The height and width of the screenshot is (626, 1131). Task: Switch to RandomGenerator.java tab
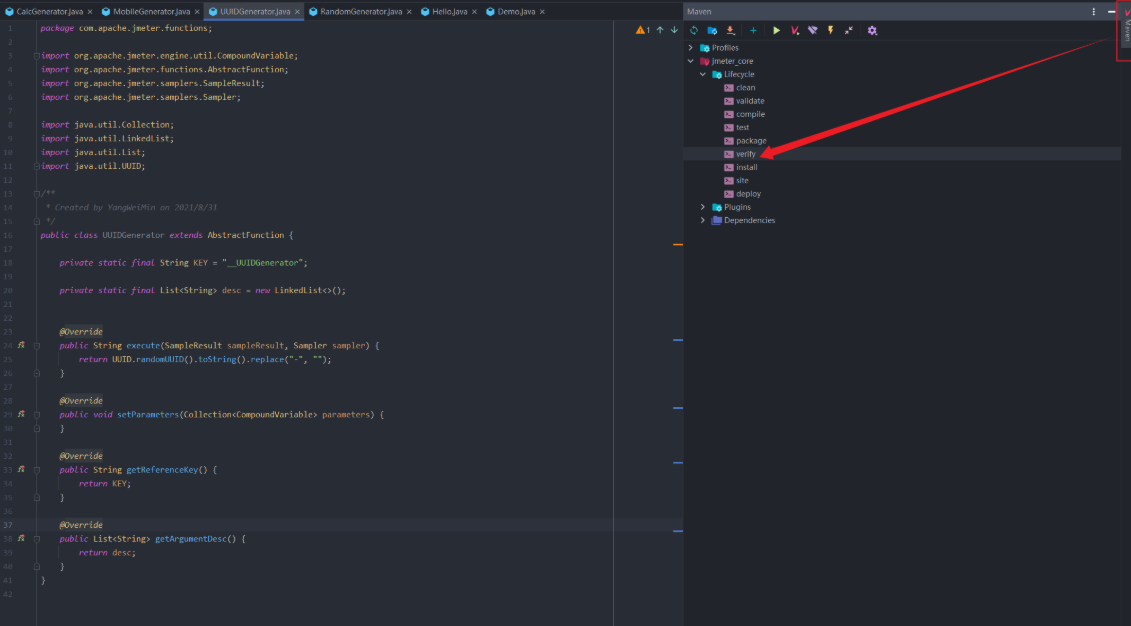click(x=361, y=12)
